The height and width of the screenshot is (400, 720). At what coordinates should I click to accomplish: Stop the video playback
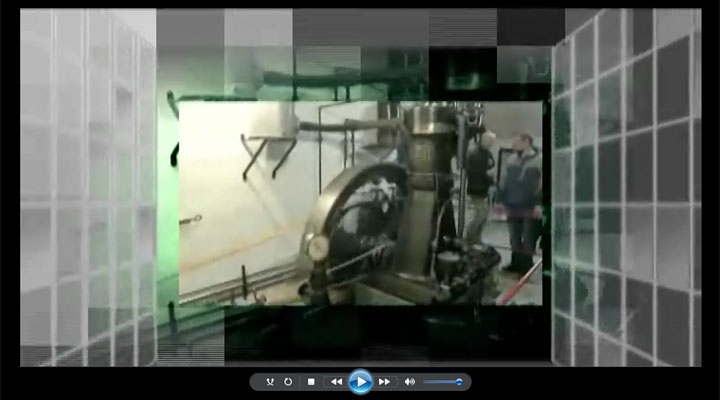point(311,382)
